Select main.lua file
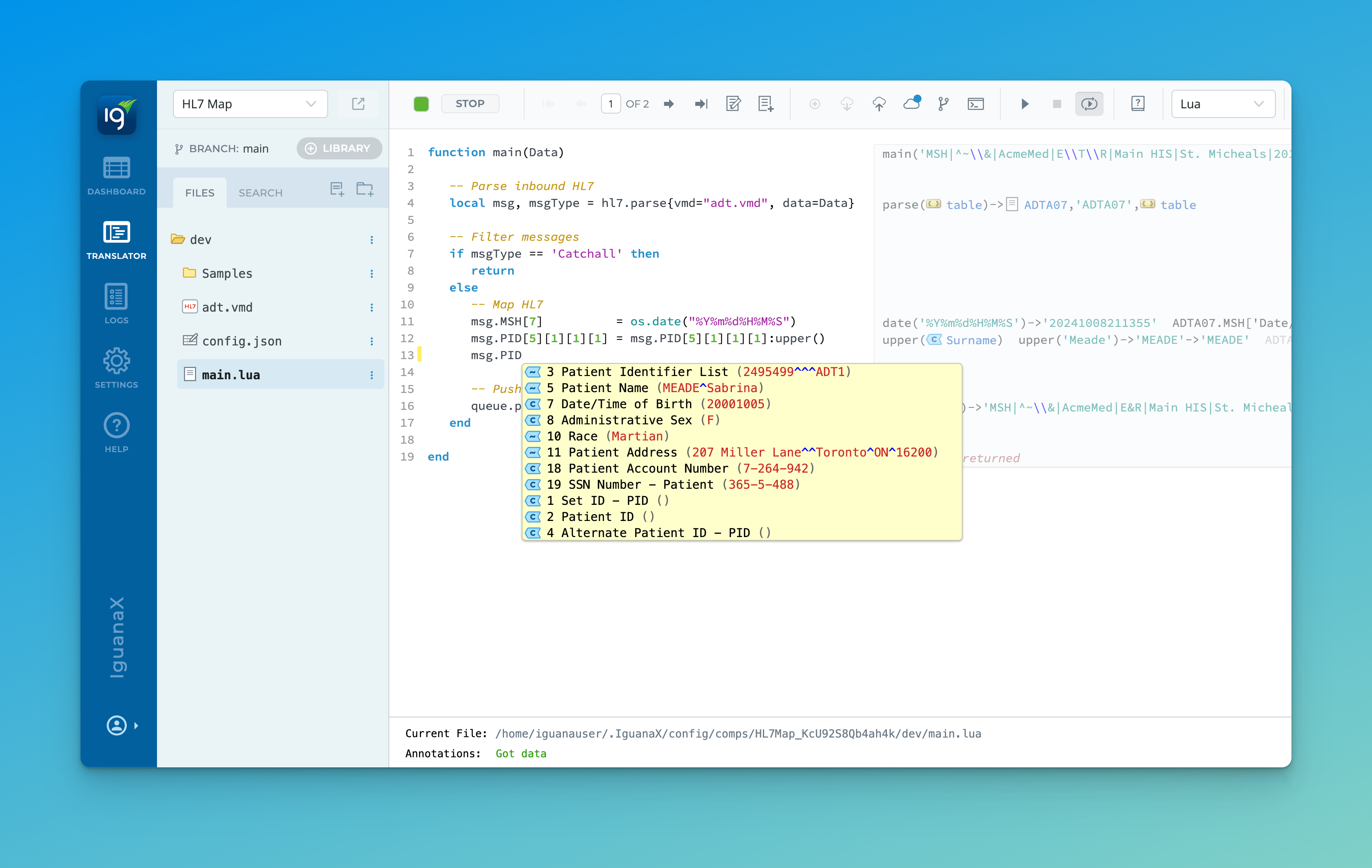 pos(280,374)
